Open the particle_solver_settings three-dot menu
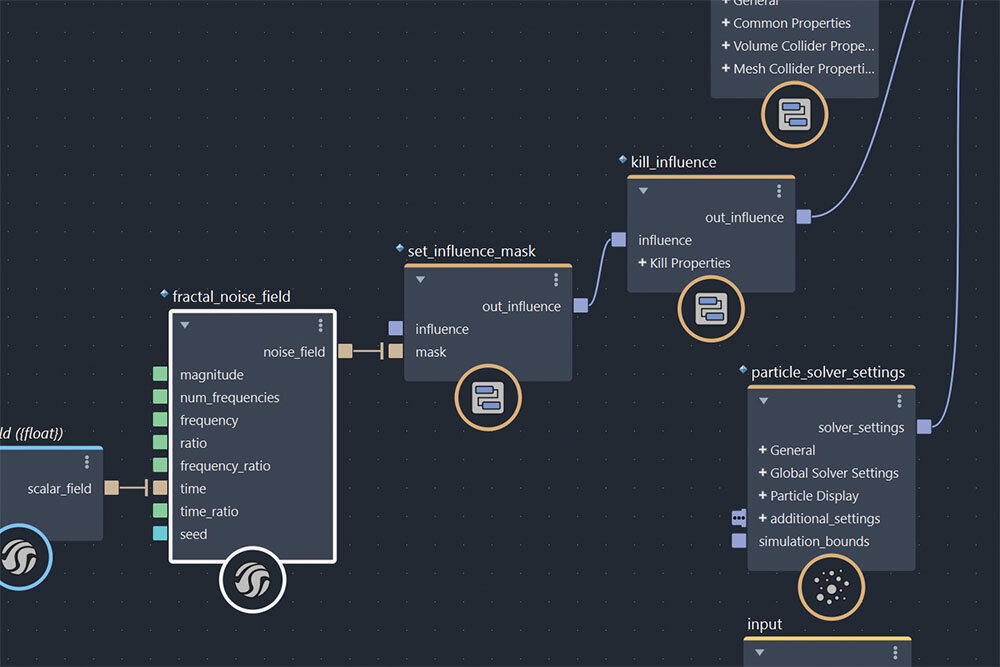The width and height of the screenshot is (1000, 667). 899,401
